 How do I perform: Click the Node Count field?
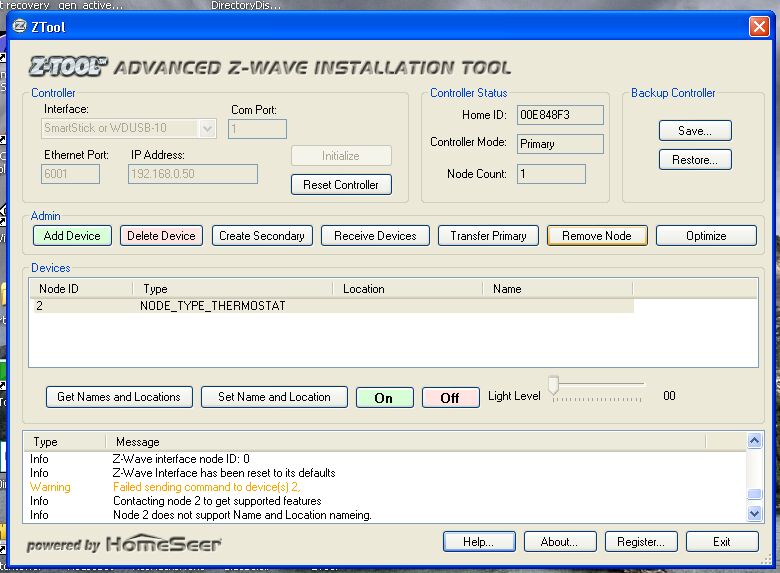tap(551, 174)
